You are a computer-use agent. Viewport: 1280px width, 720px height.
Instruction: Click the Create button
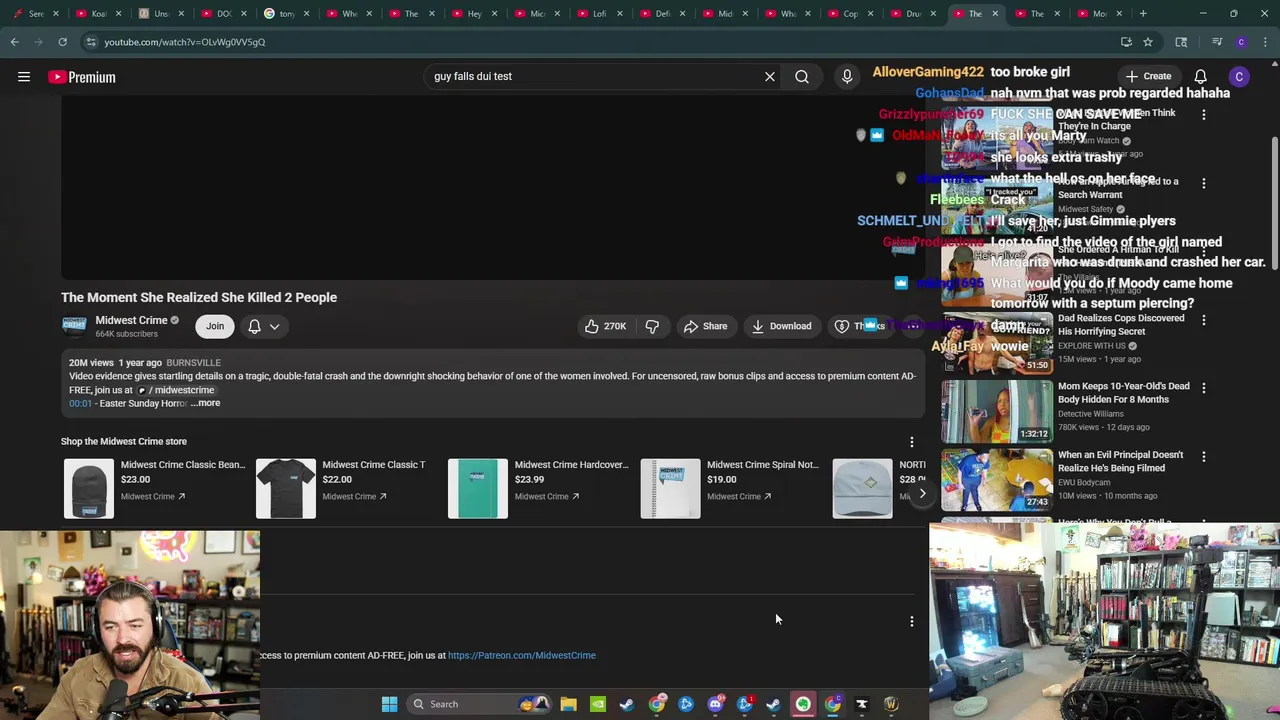(1147, 77)
